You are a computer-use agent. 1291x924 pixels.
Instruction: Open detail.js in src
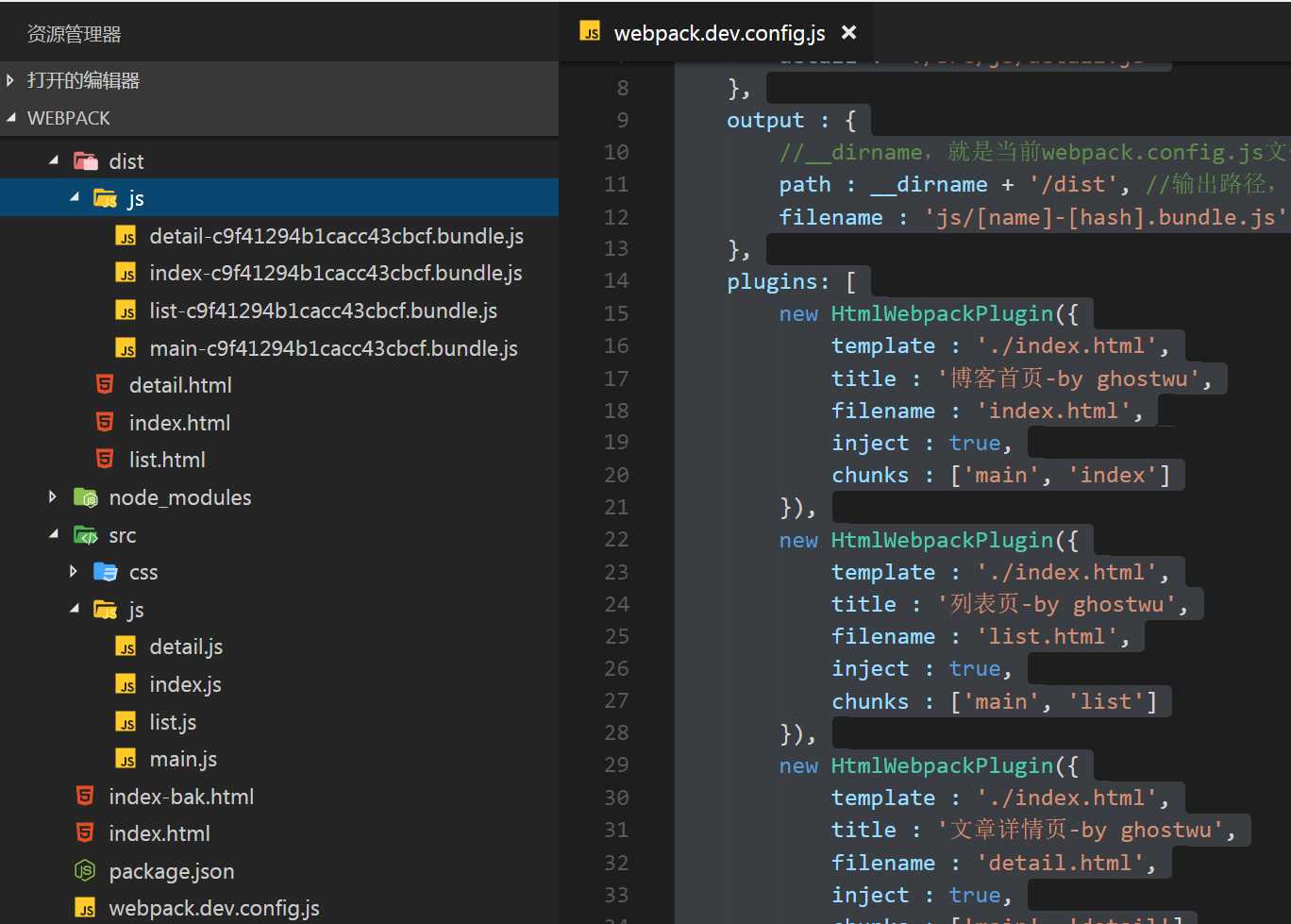click(x=186, y=647)
